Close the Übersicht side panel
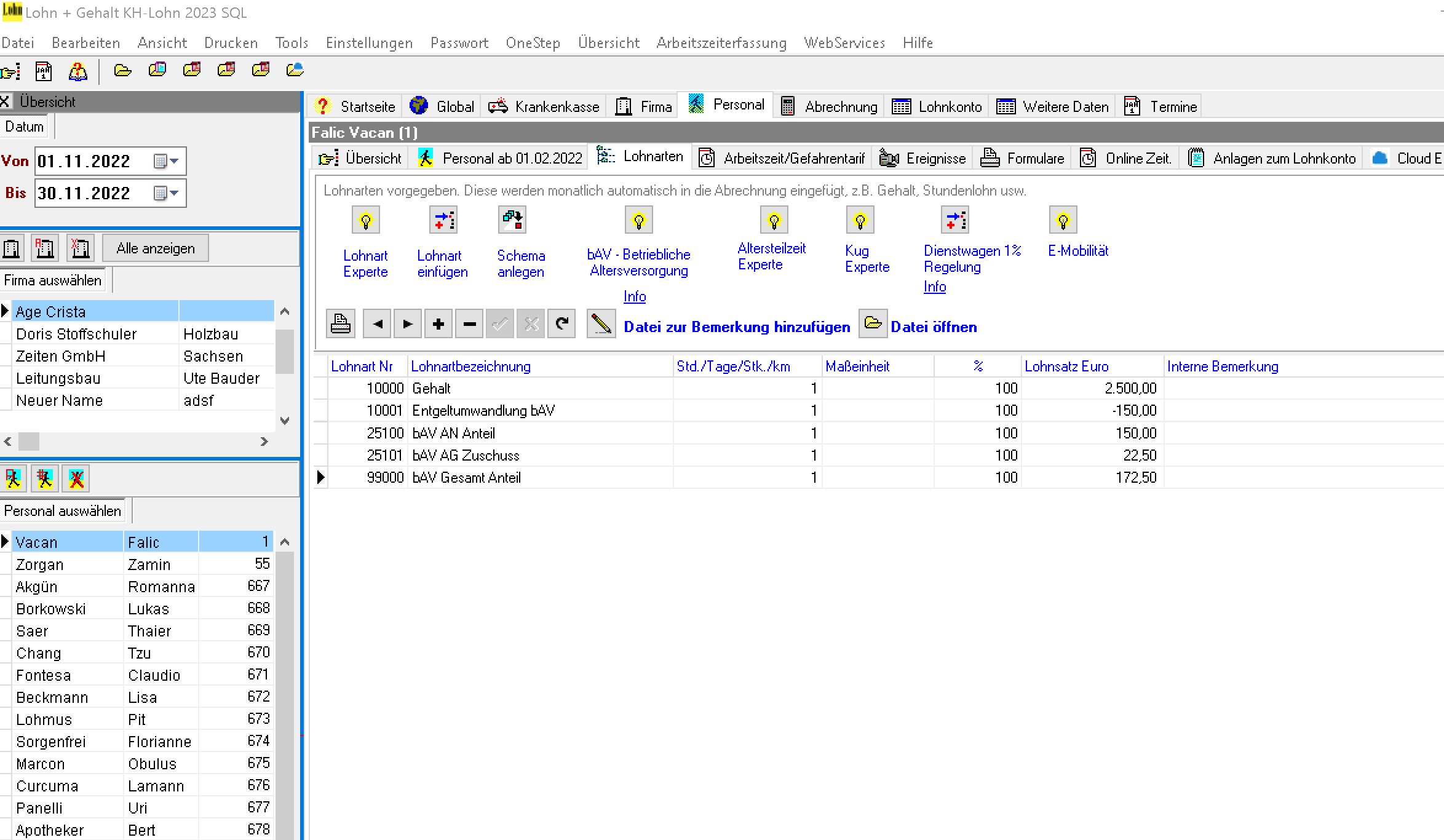The height and width of the screenshot is (840, 1444). tap(5, 101)
